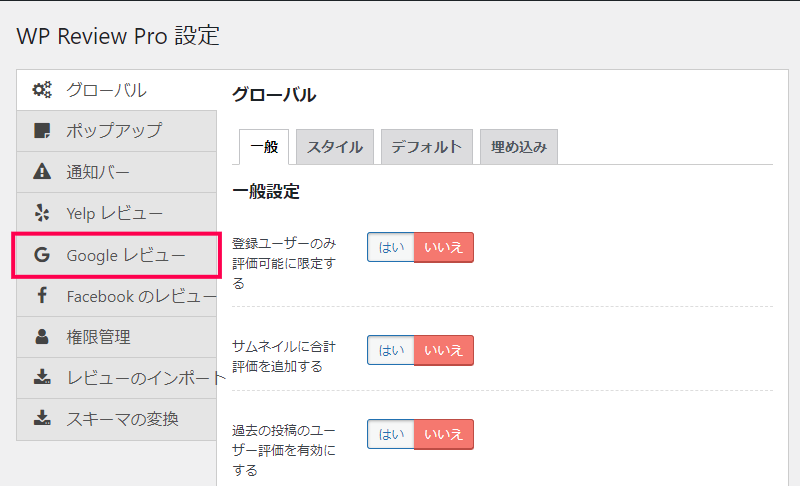800x486 pixels.
Task: Choose いいえ for サムネイルに合計評価を追加する
Action: pos(443,350)
